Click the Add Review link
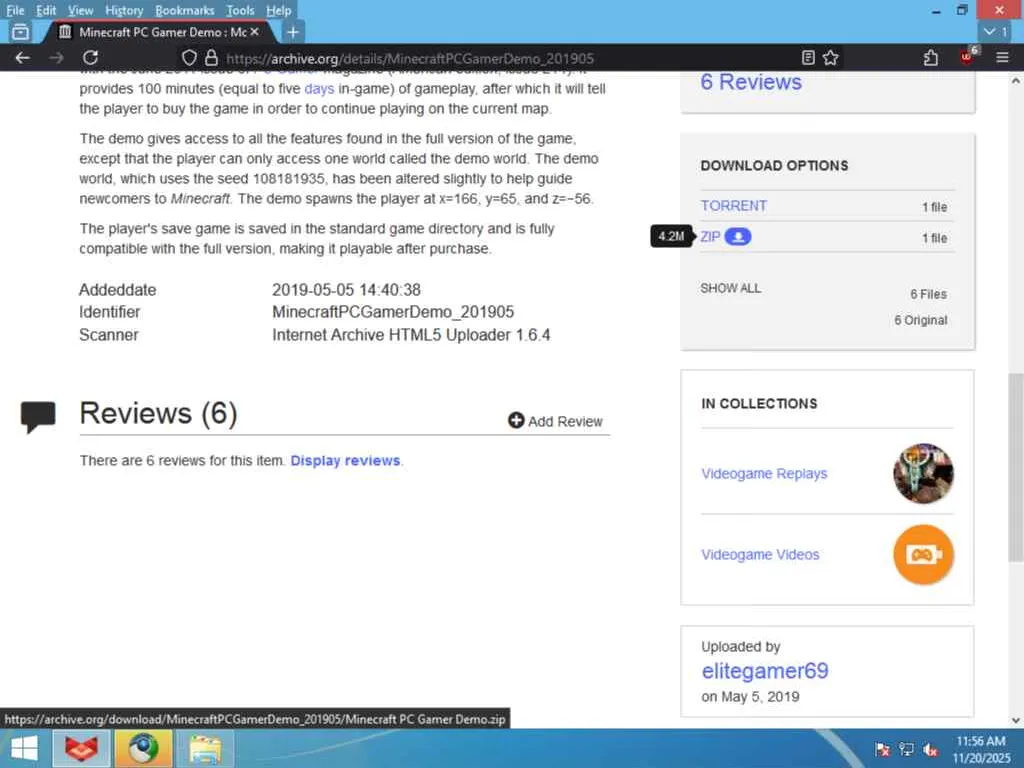Viewport: 1024px width, 768px height. [565, 421]
